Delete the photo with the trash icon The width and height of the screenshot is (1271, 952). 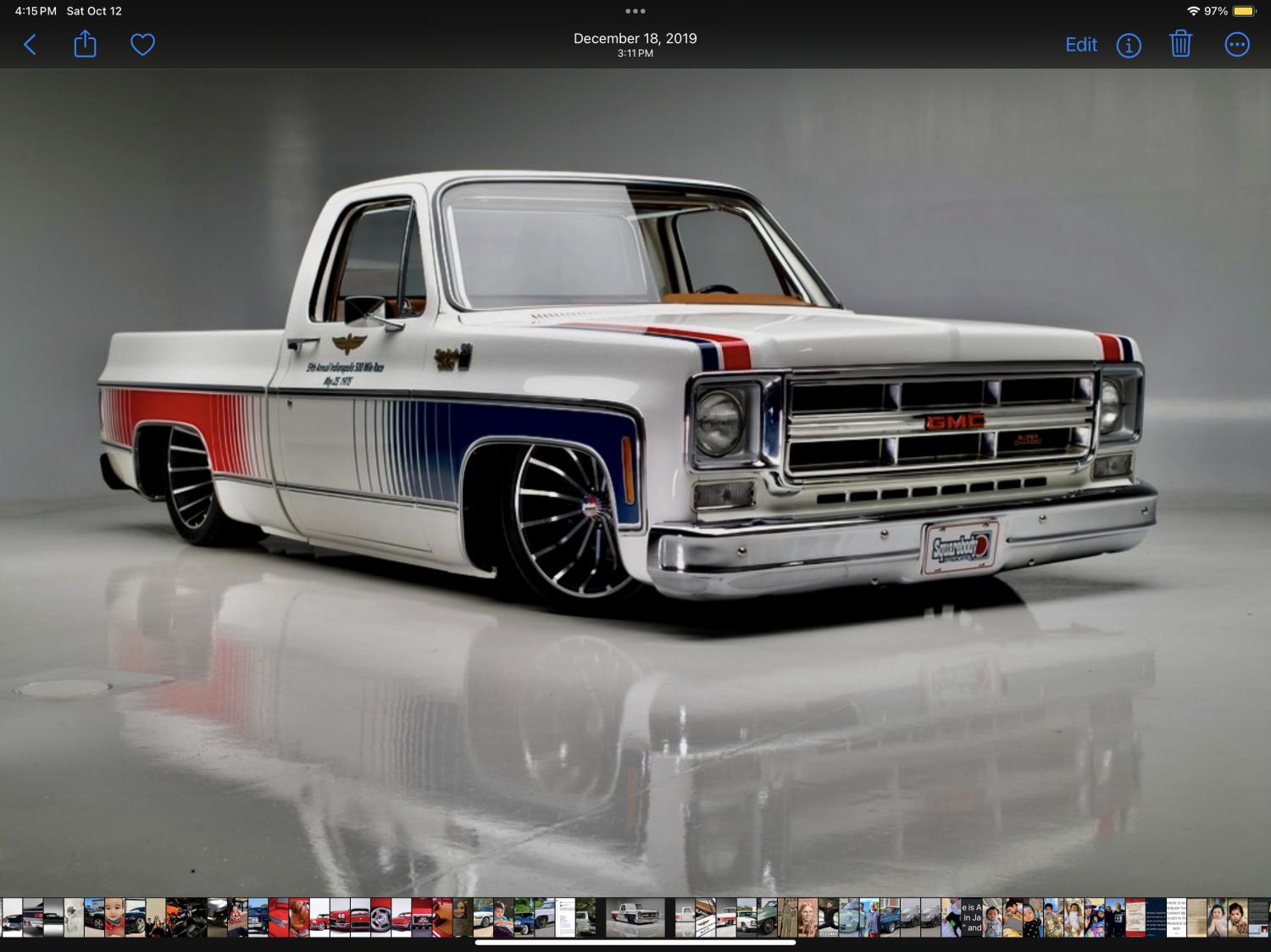[x=1180, y=44]
